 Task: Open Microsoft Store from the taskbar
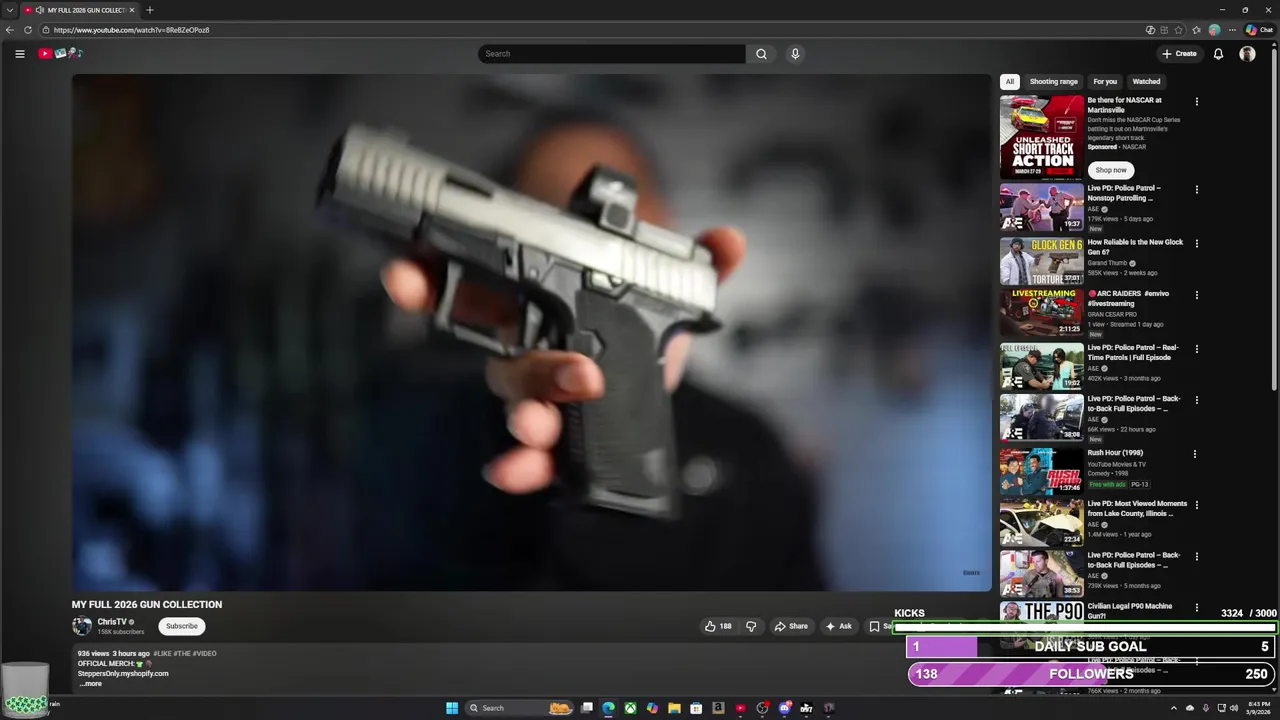[x=696, y=708]
